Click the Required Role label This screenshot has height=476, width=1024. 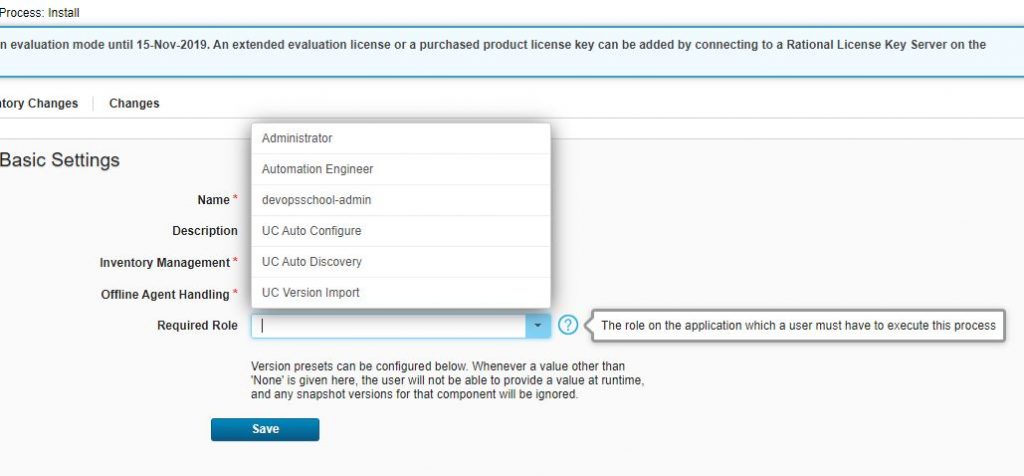197,326
